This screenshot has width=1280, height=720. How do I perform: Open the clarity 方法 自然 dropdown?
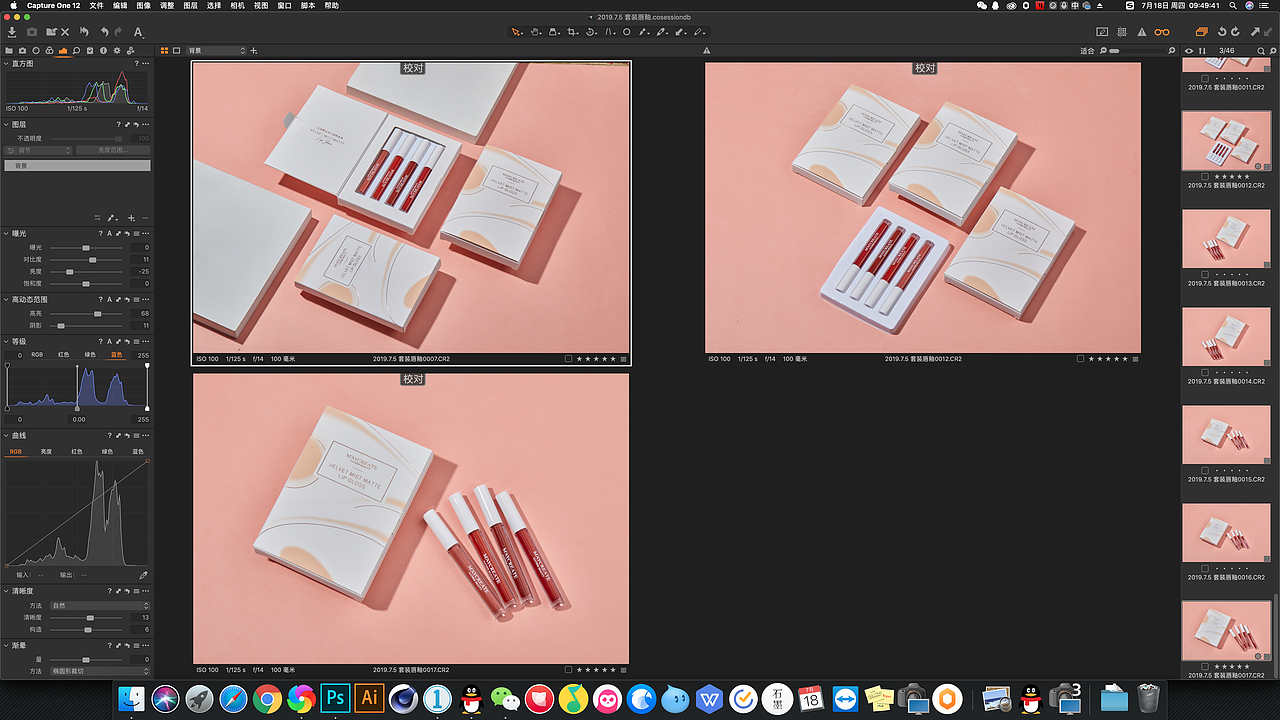[x=100, y=606]
